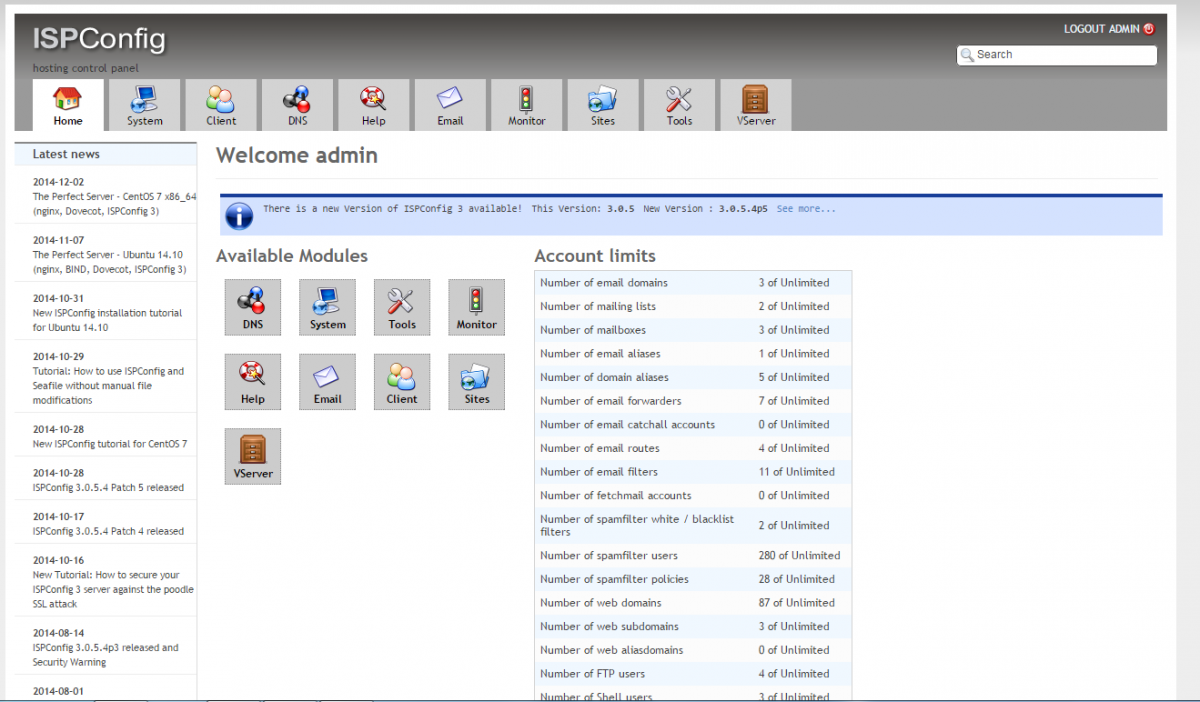The width and height of the screenshot is (1200, 702).
Task: Select the Number of web aliasdomains row
Action: pyautogui.click(x=693, y=650)
